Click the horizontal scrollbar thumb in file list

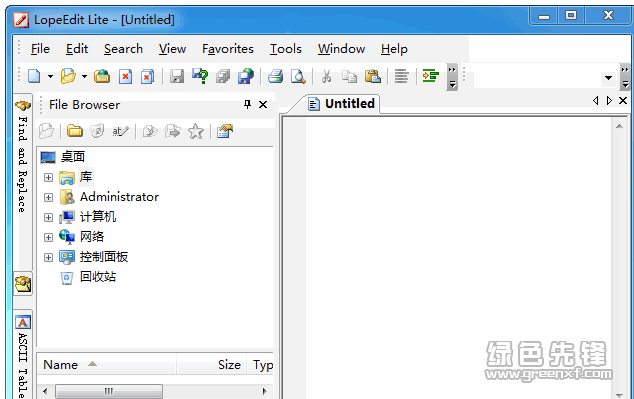[x=109, y=391]
